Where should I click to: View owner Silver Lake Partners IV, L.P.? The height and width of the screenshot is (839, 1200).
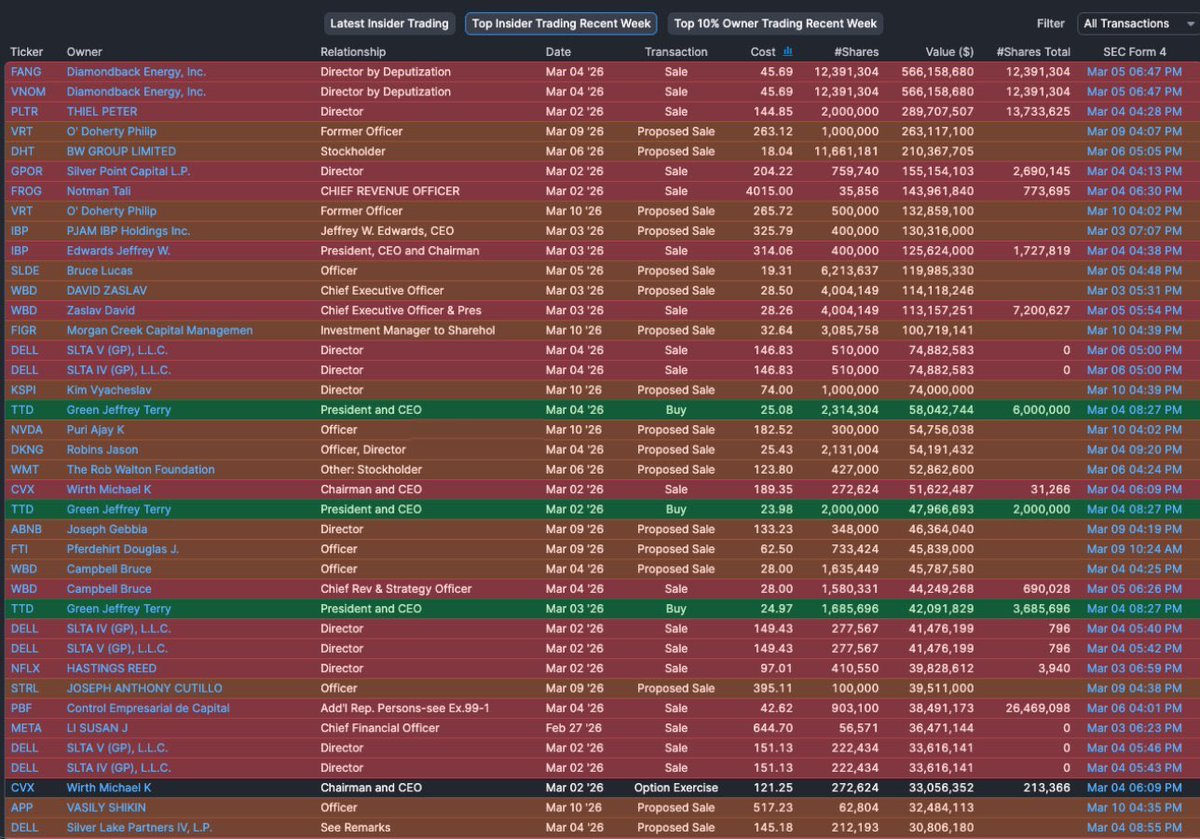(138, 828)
